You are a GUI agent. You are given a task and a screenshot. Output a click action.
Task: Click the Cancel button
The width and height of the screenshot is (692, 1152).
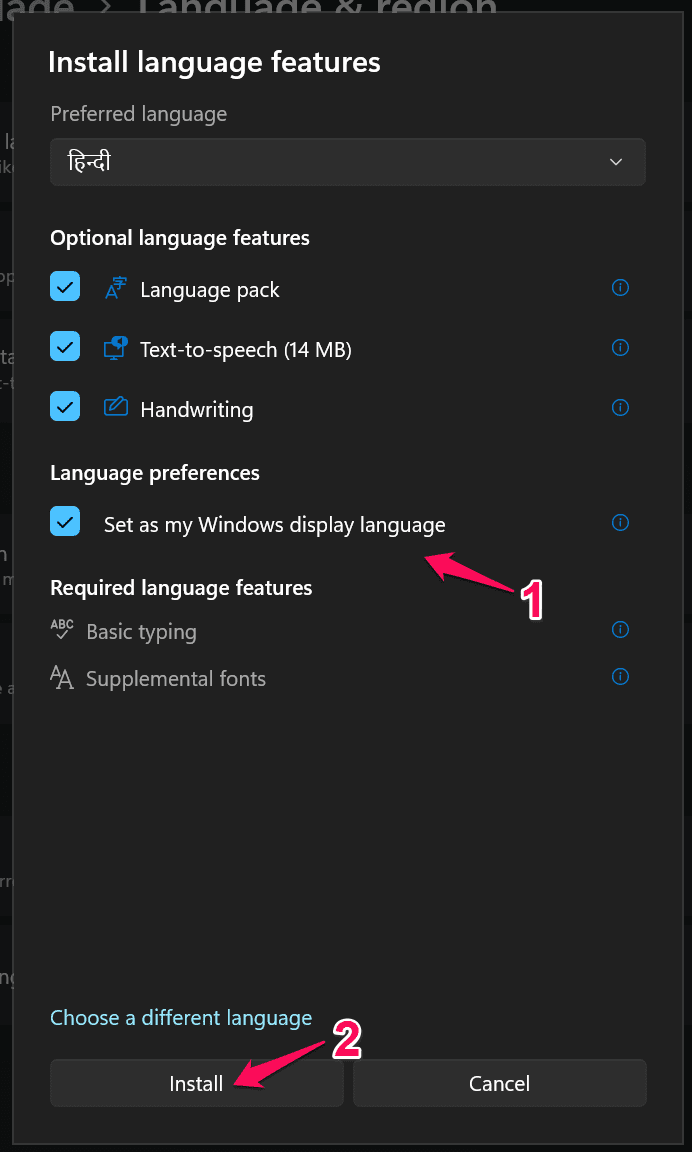(x=499, y=1083)
